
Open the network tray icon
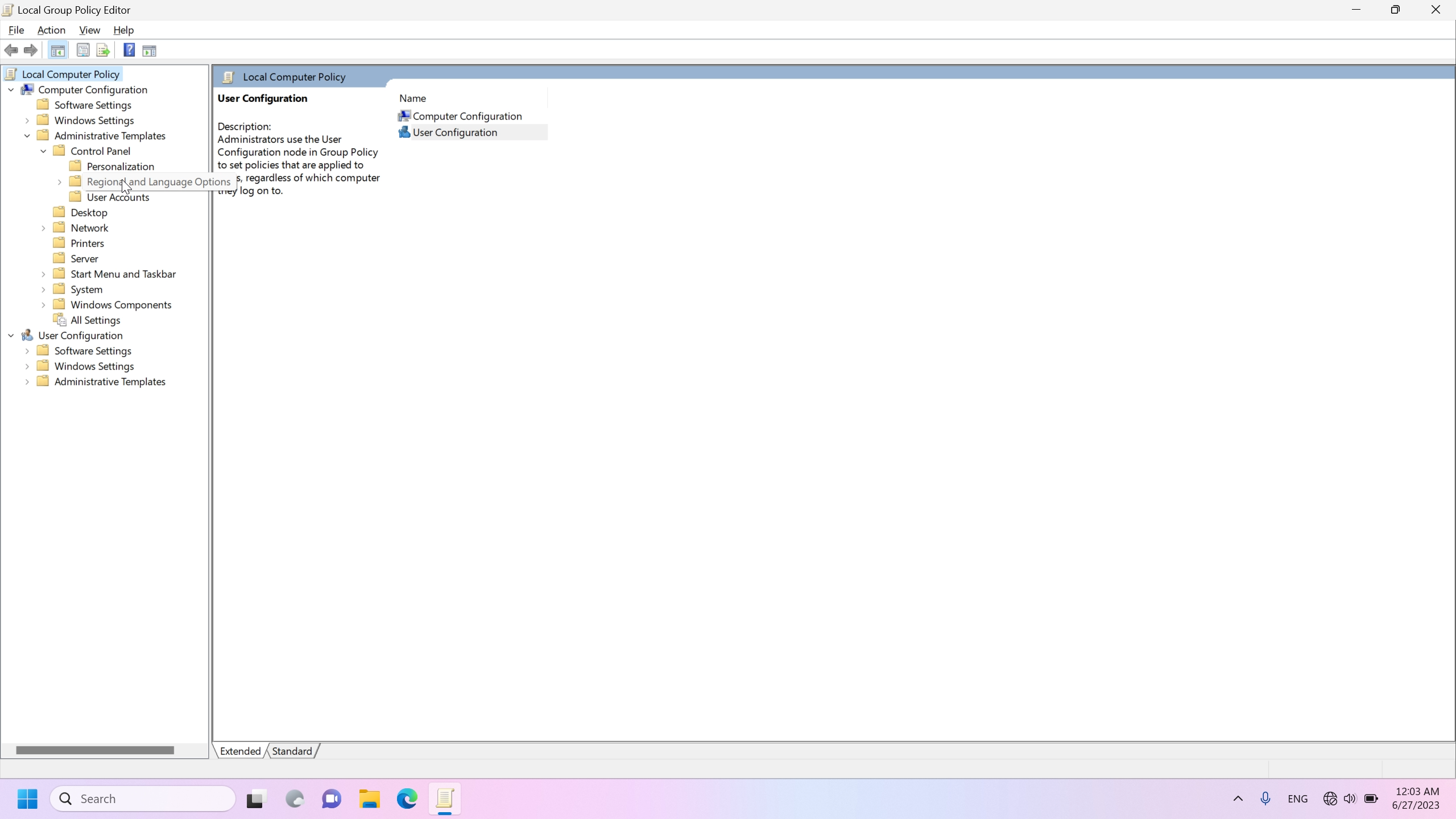(1330, 799)
